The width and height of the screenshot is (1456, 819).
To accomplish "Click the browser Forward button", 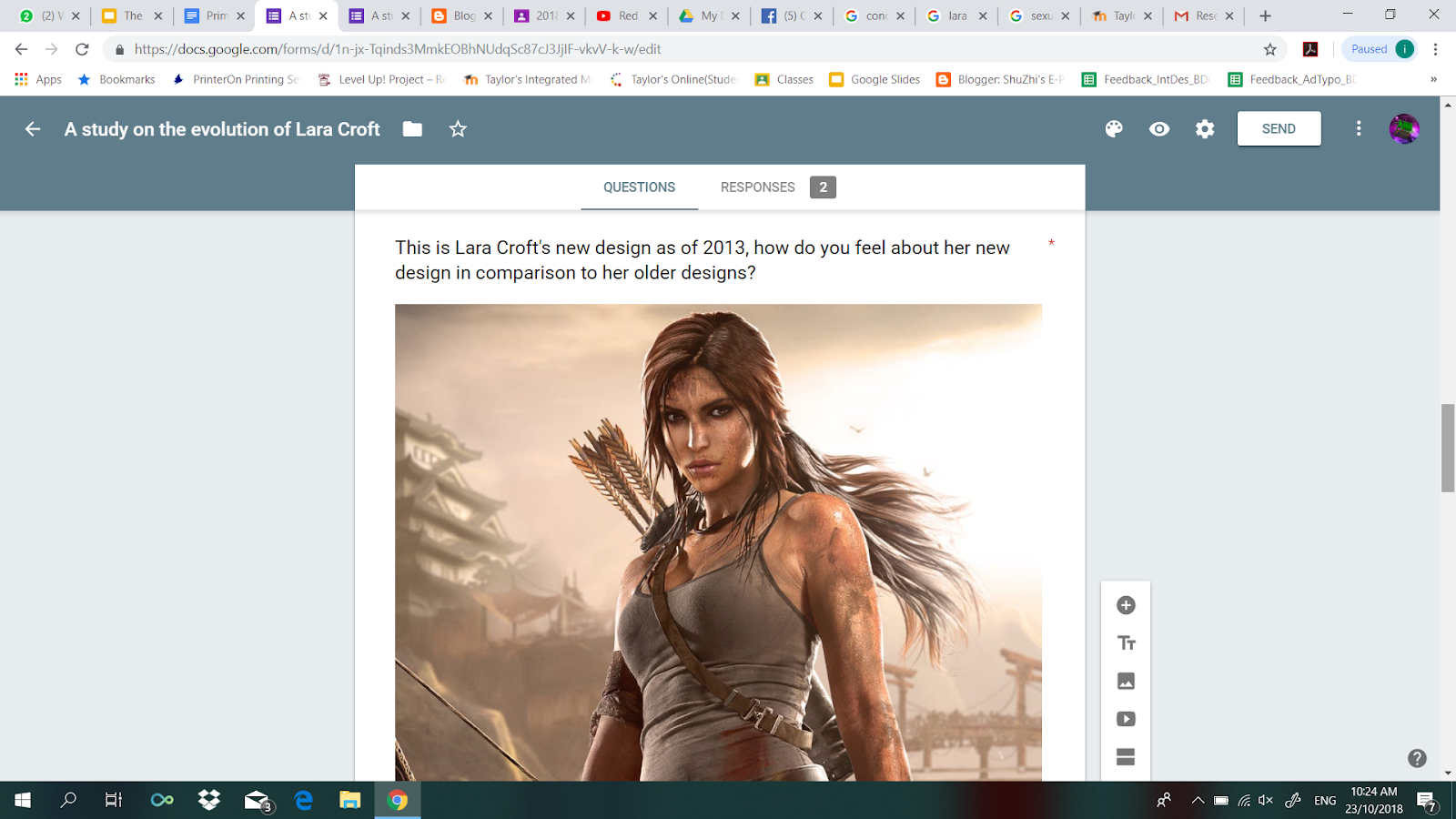I will tap(52, 49).
